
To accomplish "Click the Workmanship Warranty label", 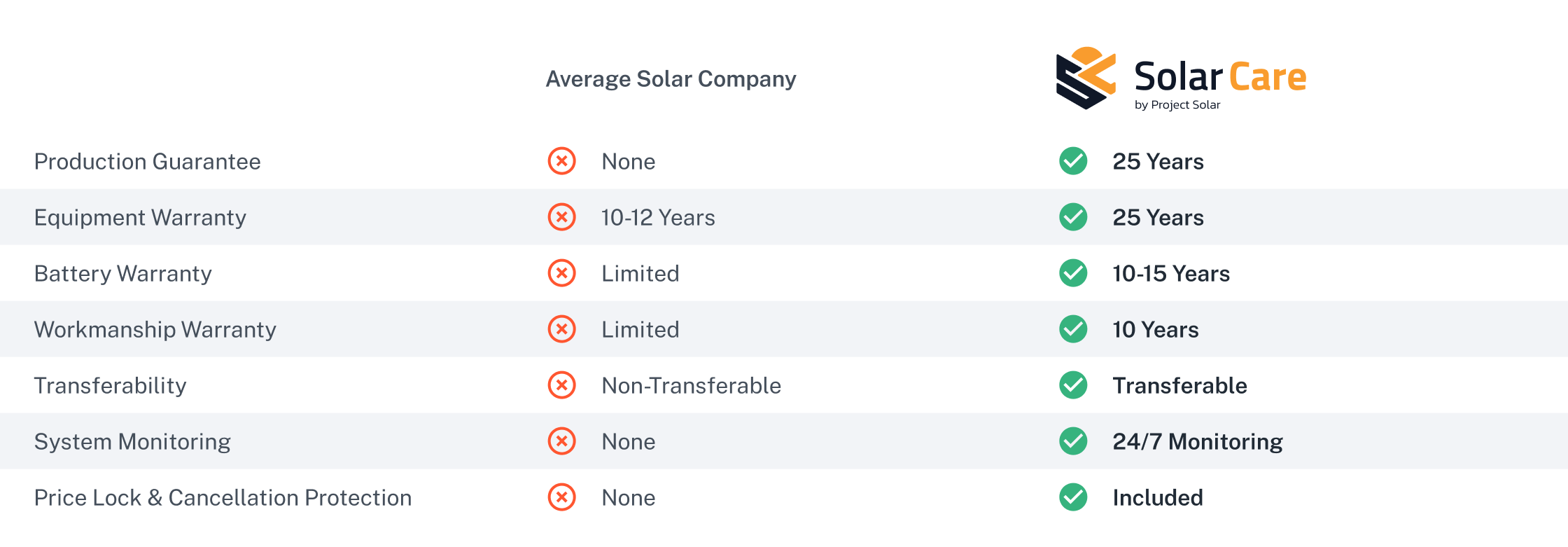I will pyautogui.click(x=155, y=330).
